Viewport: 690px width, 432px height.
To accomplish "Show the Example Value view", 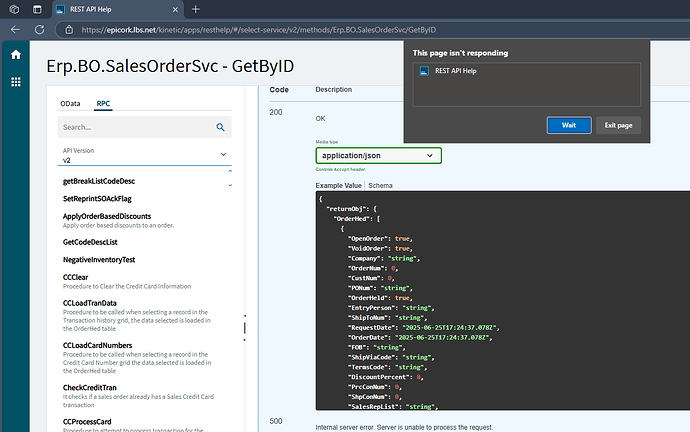I will tap(338, 186).
